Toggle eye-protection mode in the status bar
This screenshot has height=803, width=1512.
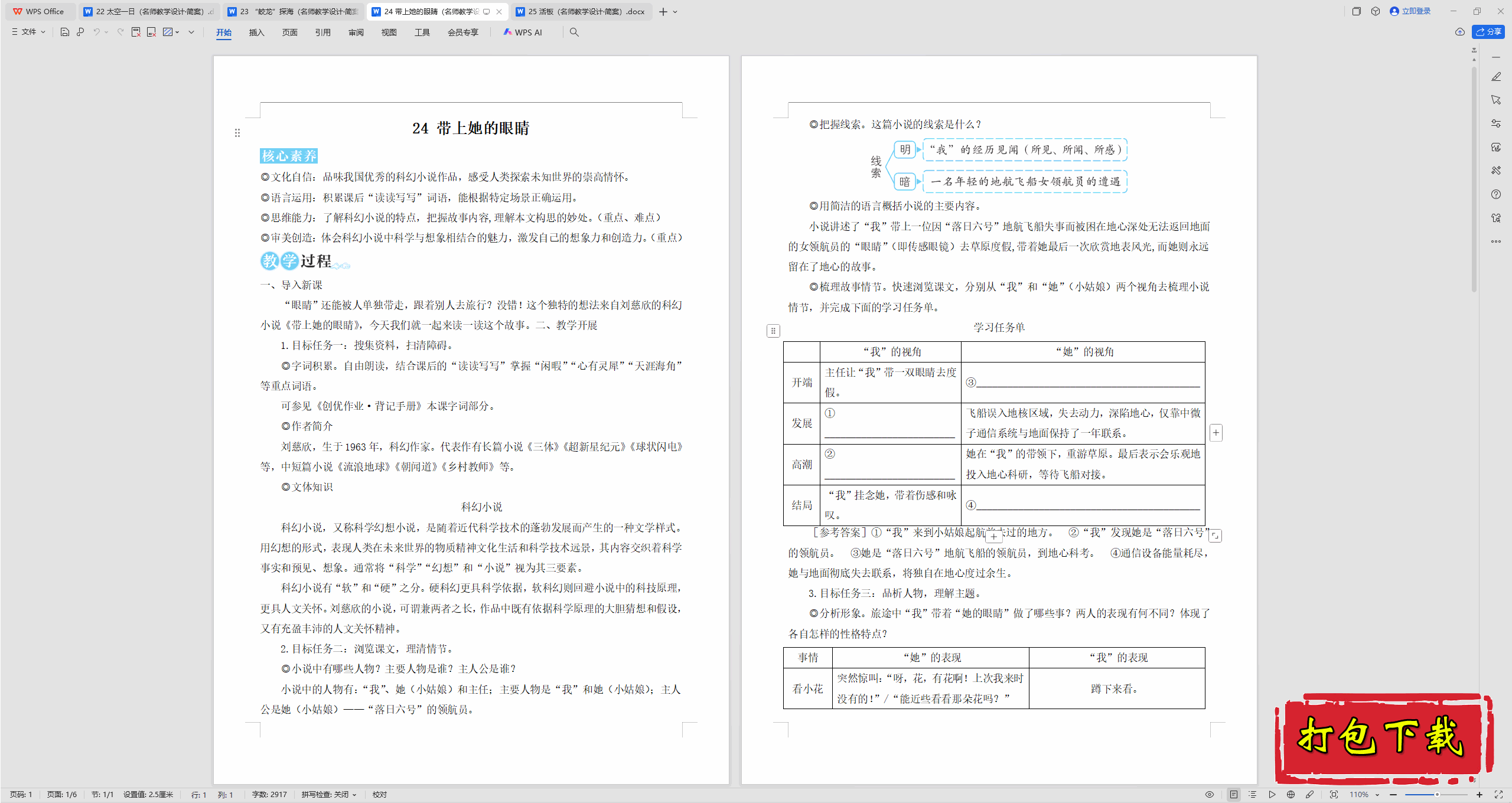(1210, 795)
